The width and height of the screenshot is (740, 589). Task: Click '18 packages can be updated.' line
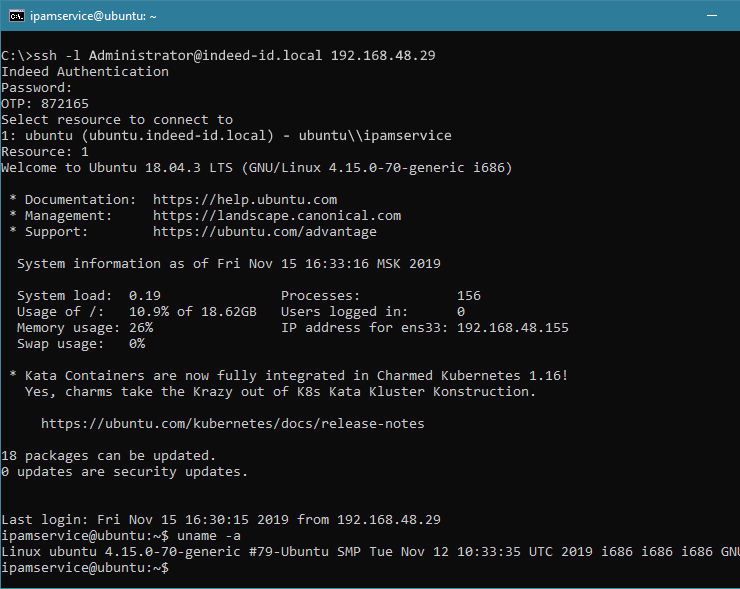point(109,456)
